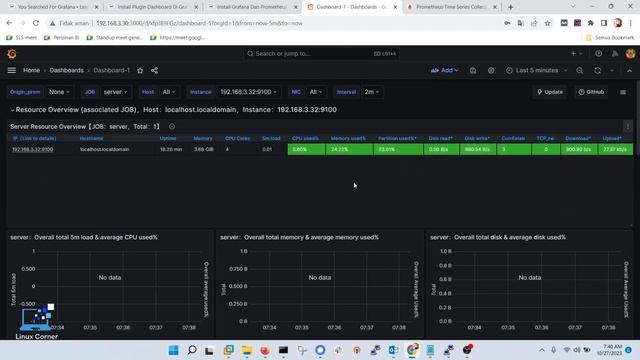The image size is (640, 360).
Task: Click the 5m load & CPU panel title
Action: click(84, 237)
